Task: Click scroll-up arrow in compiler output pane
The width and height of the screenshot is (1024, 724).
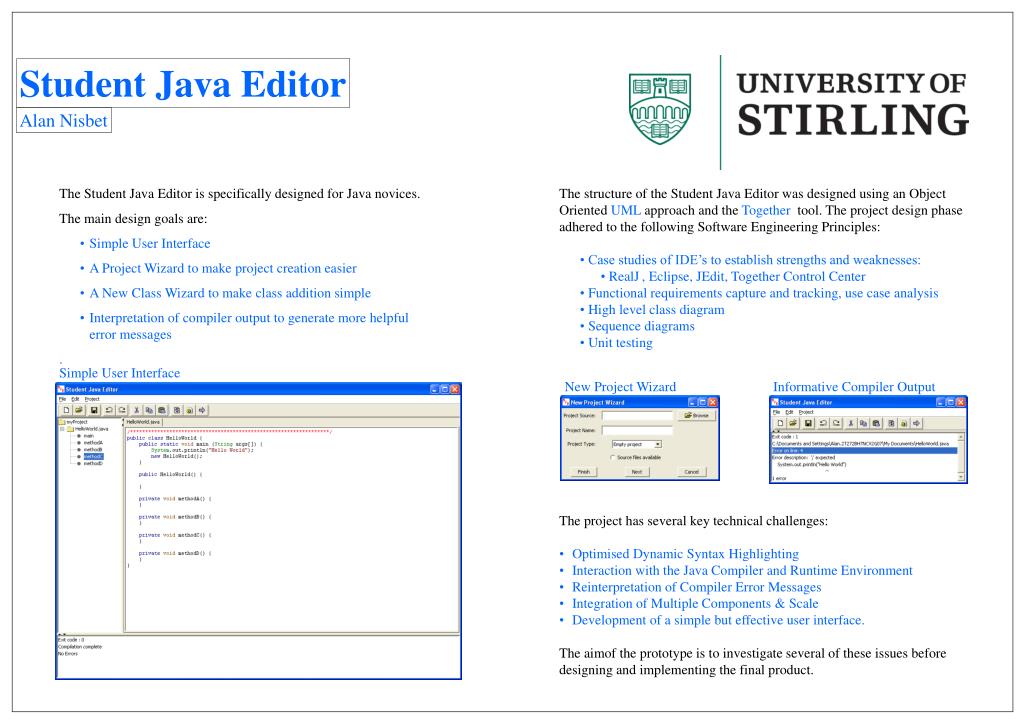Action: coord(961,437)
